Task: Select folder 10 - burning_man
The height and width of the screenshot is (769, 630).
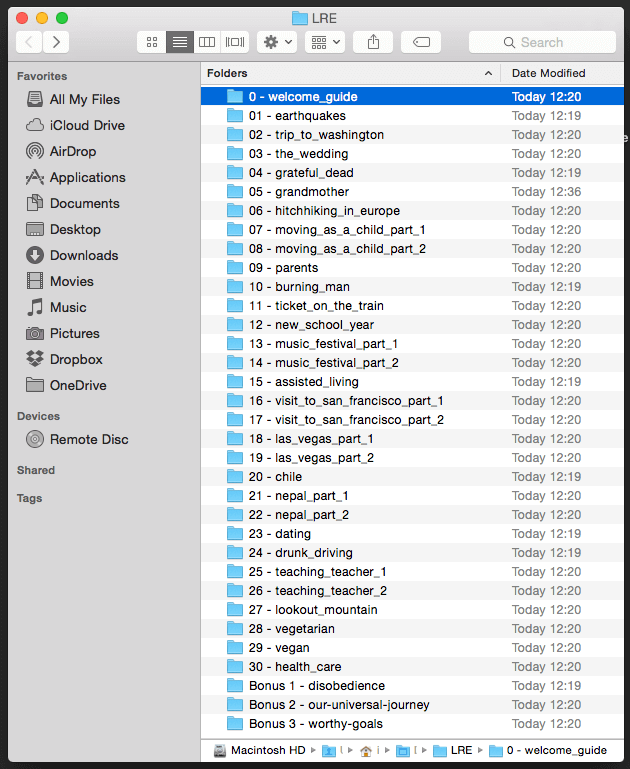Action: pyautogui.click(x=412, y=287)
